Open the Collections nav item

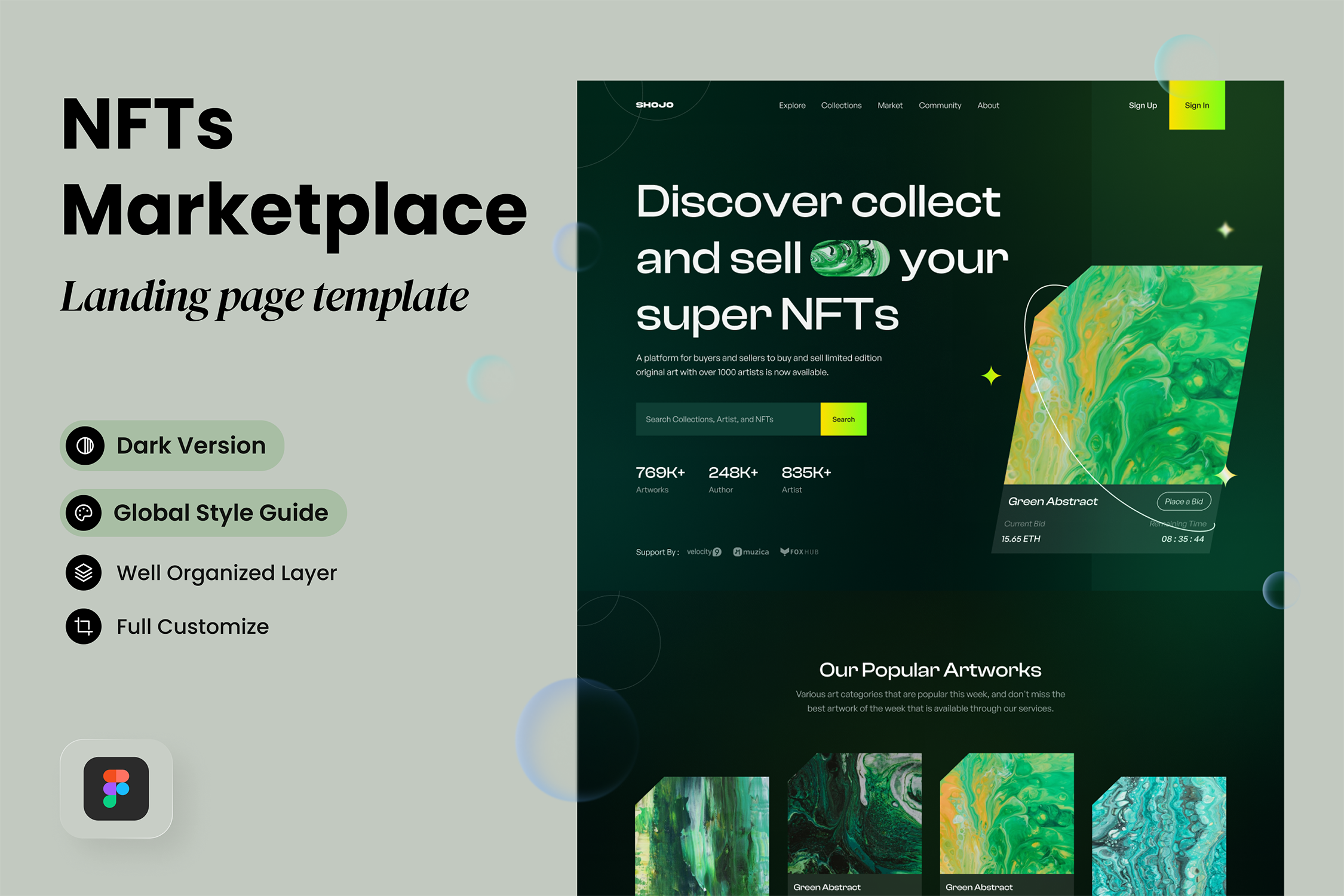[x=841, y=106]
